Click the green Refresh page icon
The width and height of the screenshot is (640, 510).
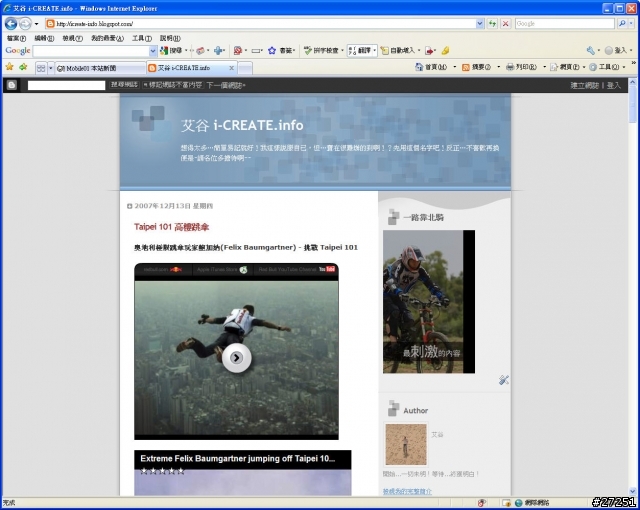[x=493, y=24]
